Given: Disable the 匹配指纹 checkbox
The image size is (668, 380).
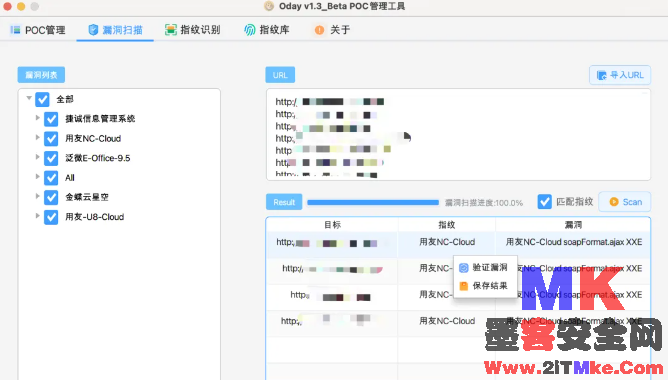Looking at the screenshot, I should [x=544, y=202].
